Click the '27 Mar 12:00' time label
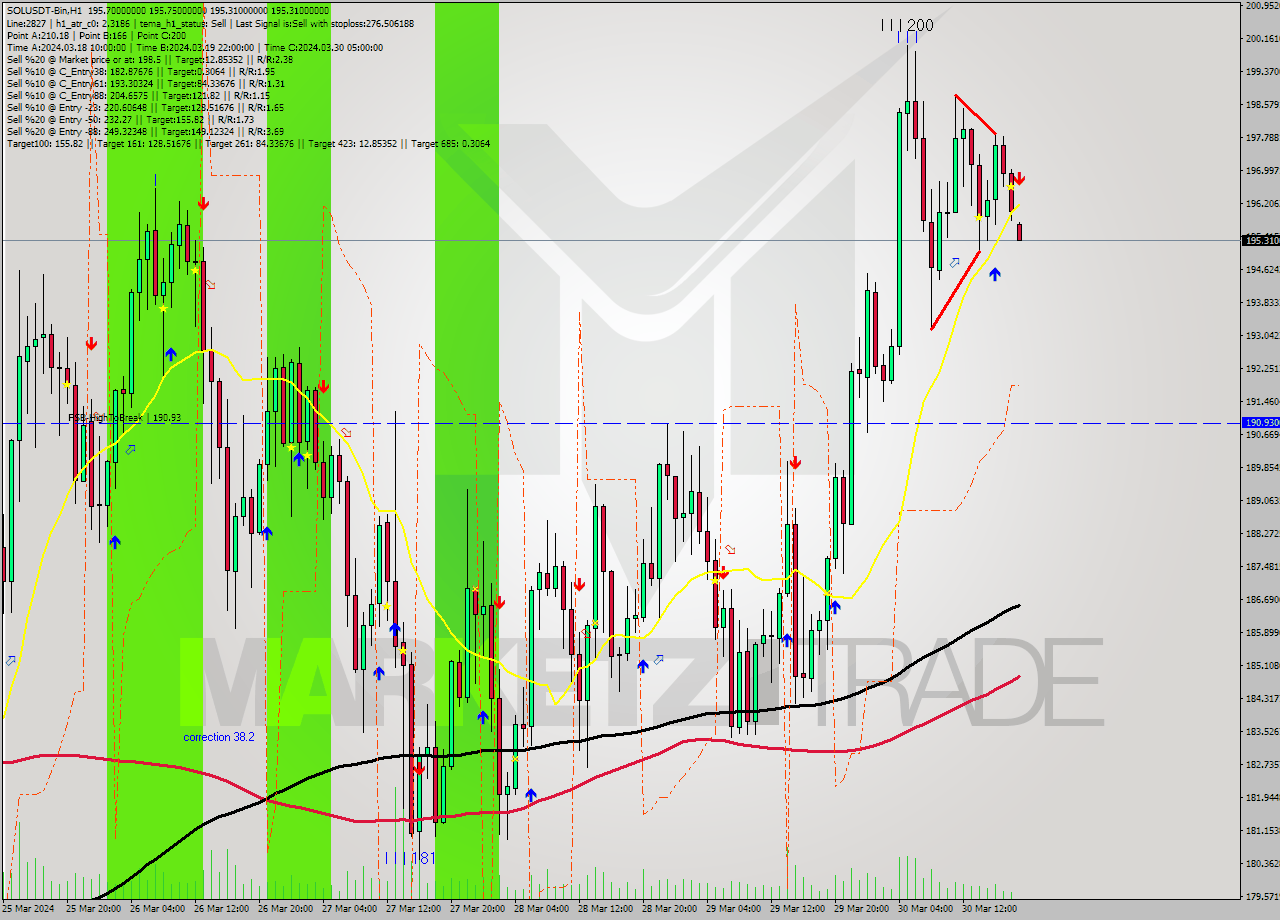This screenshot has width=1280, height=920. point(416,909)
